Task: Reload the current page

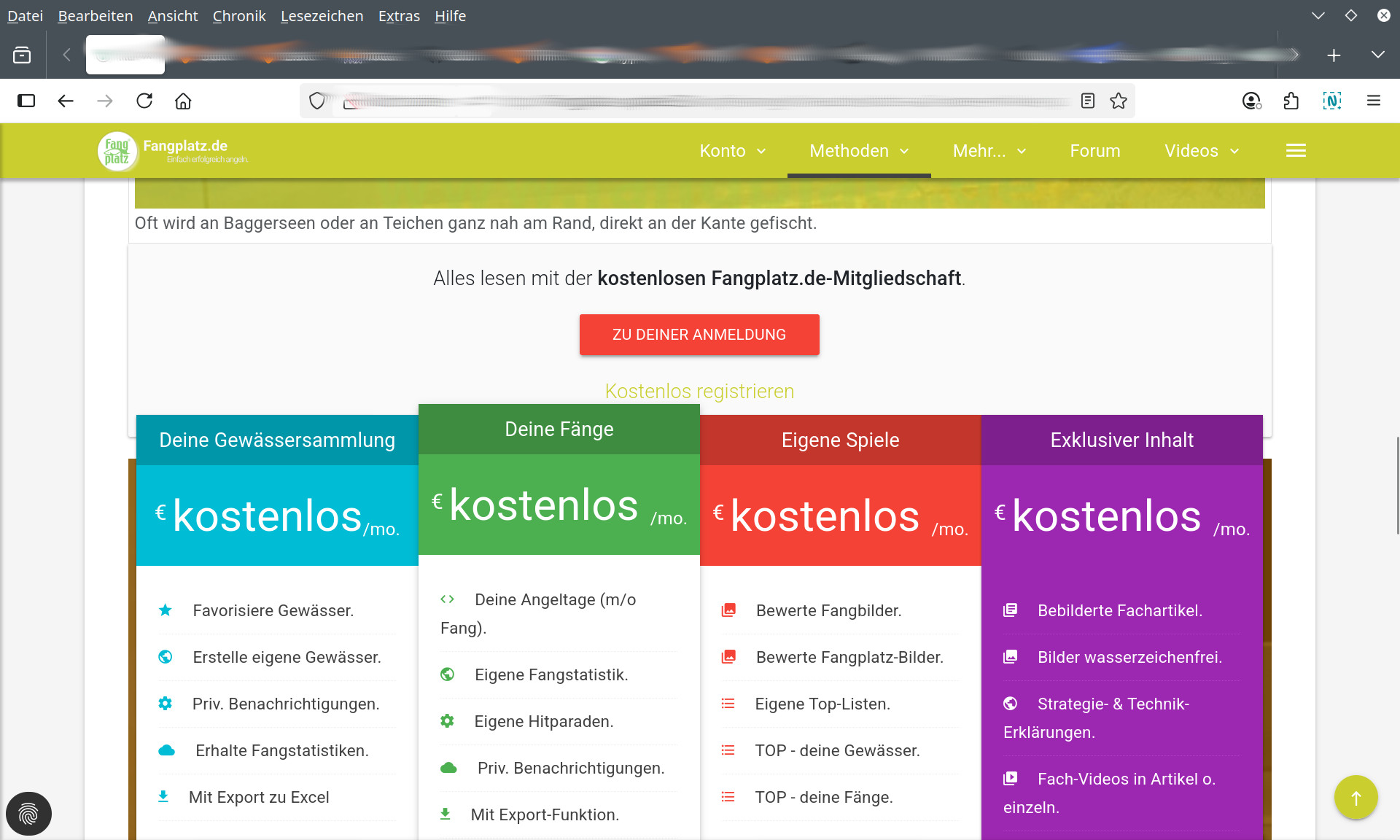Action: [144, 101]
